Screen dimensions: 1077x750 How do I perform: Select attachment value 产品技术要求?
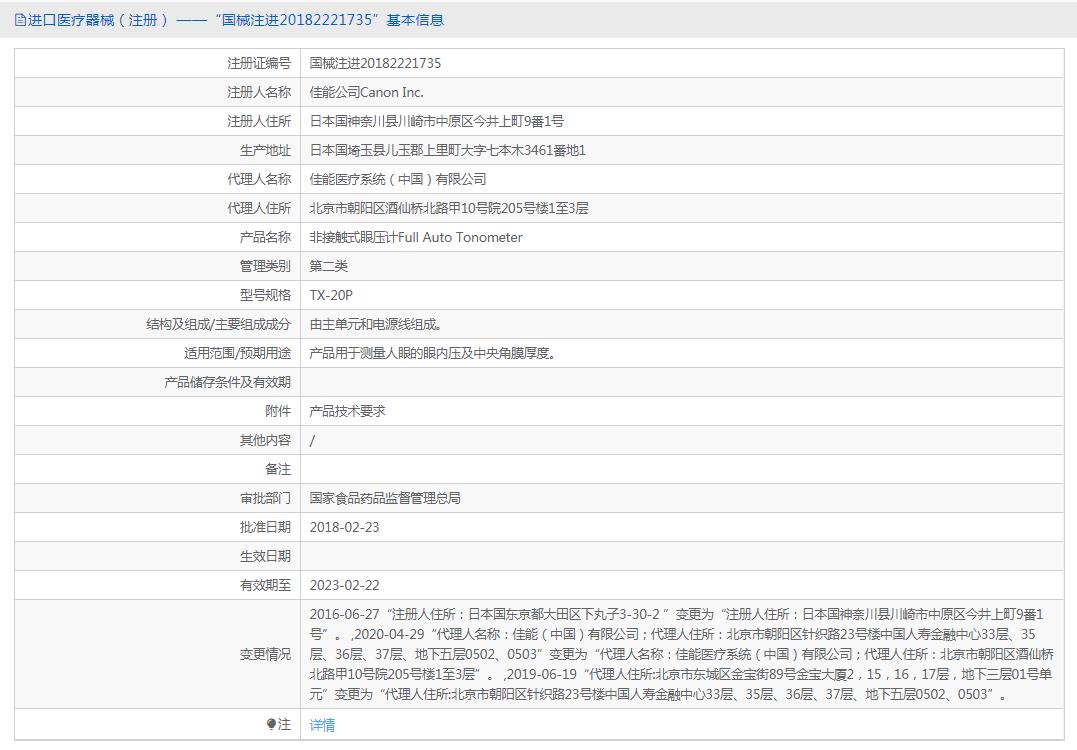[348, 411]
